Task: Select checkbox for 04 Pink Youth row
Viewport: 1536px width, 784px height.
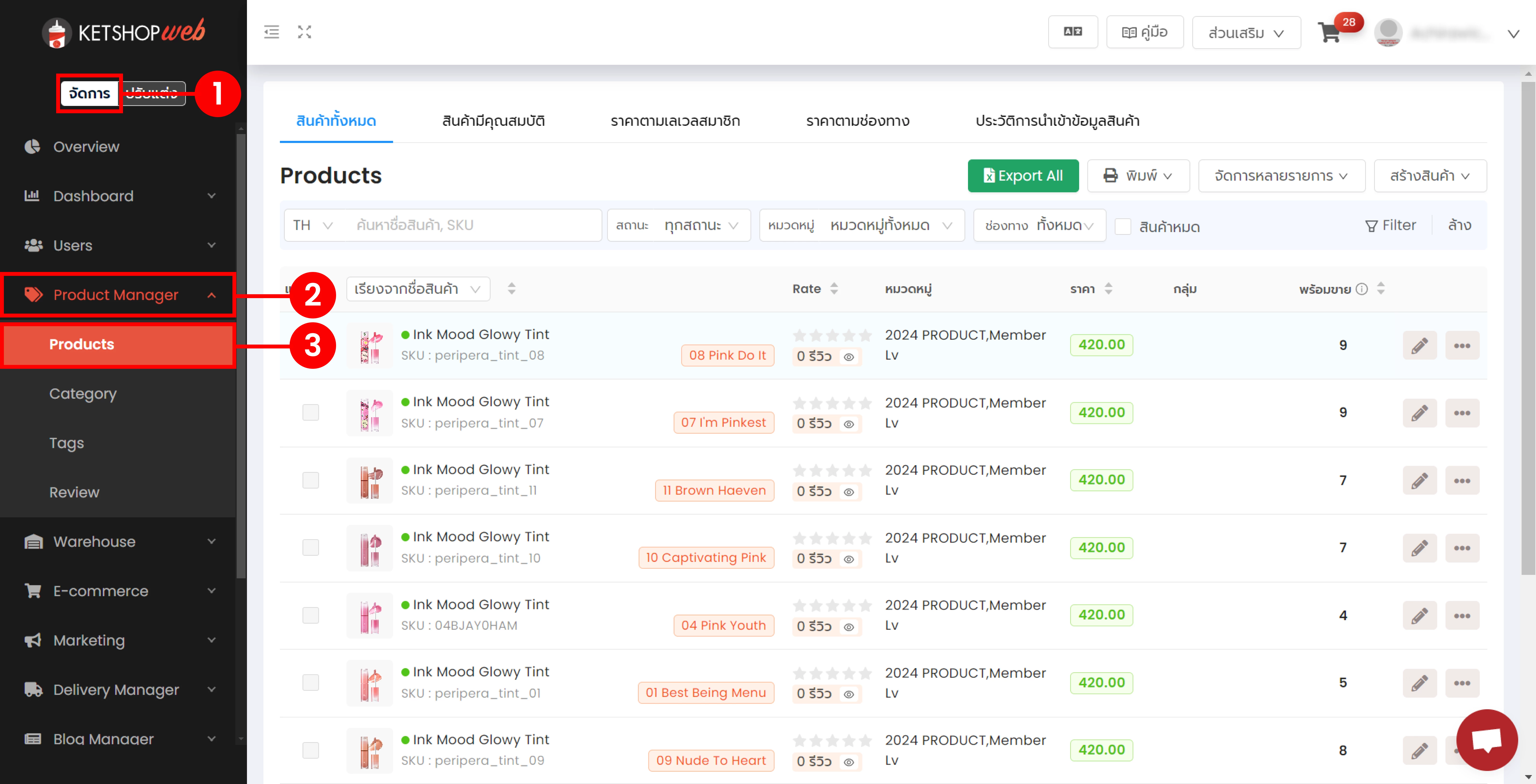Action: pos(310,615)
